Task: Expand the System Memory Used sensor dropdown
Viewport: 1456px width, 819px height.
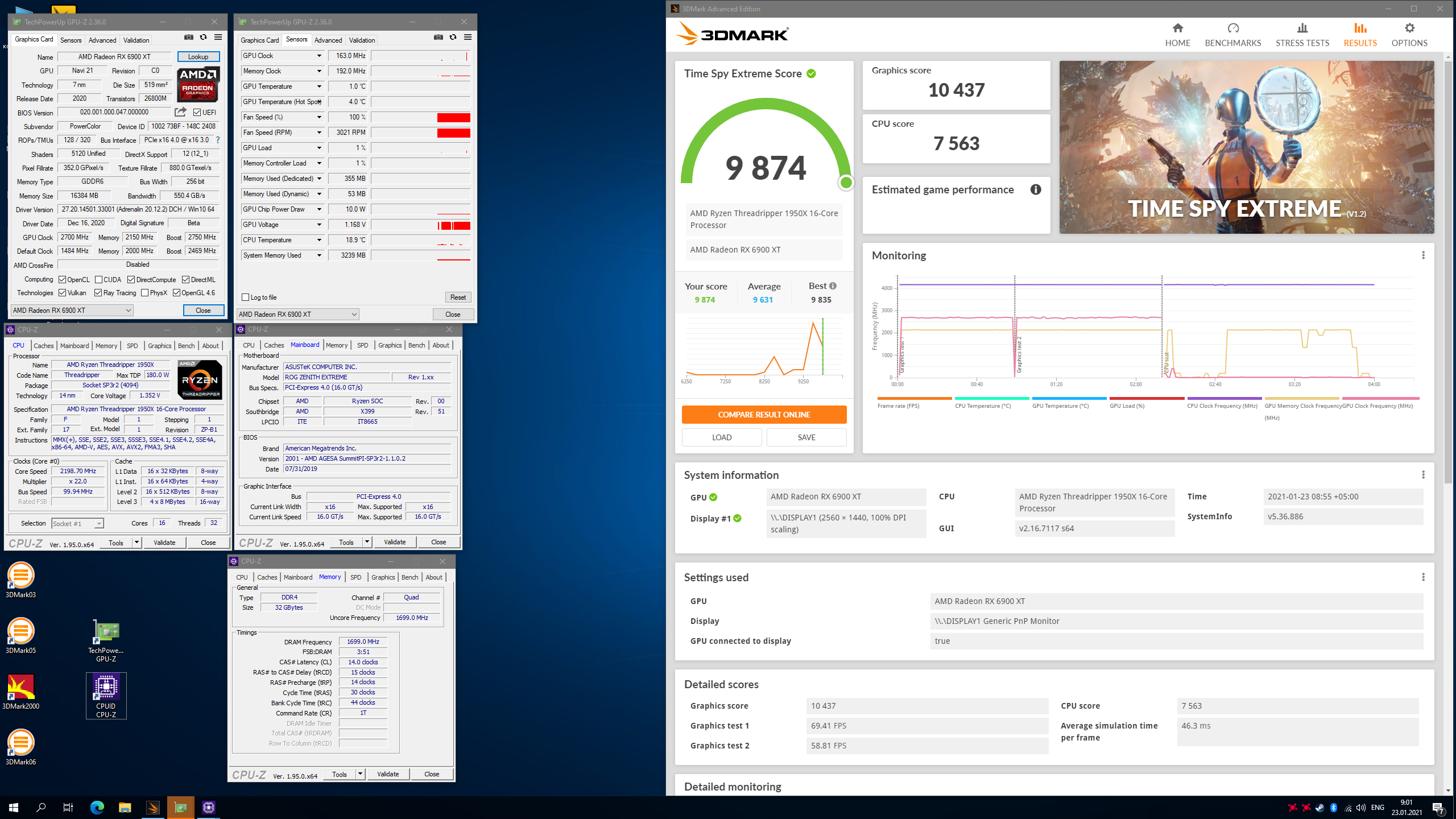Action: tap(319, 255)
